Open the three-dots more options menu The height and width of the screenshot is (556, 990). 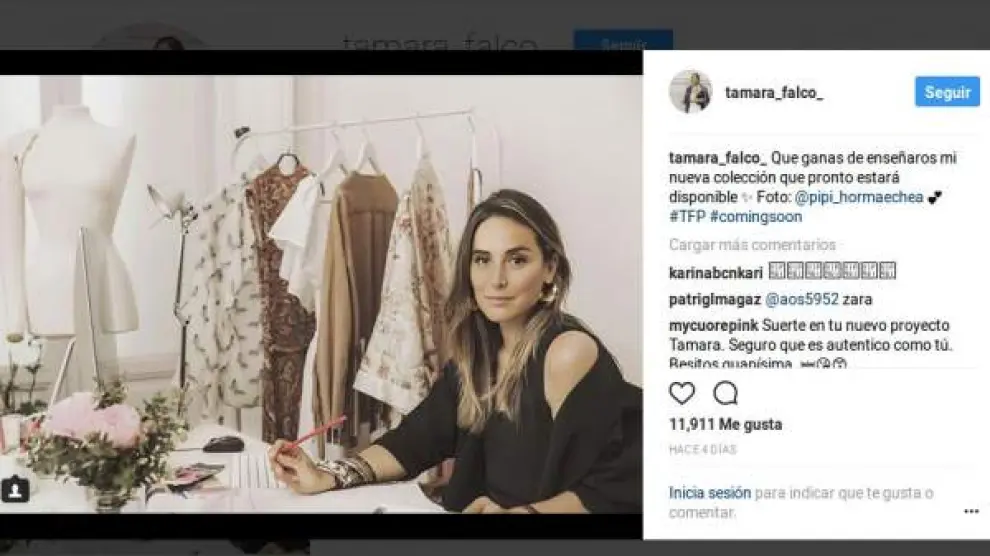point(971,511)
